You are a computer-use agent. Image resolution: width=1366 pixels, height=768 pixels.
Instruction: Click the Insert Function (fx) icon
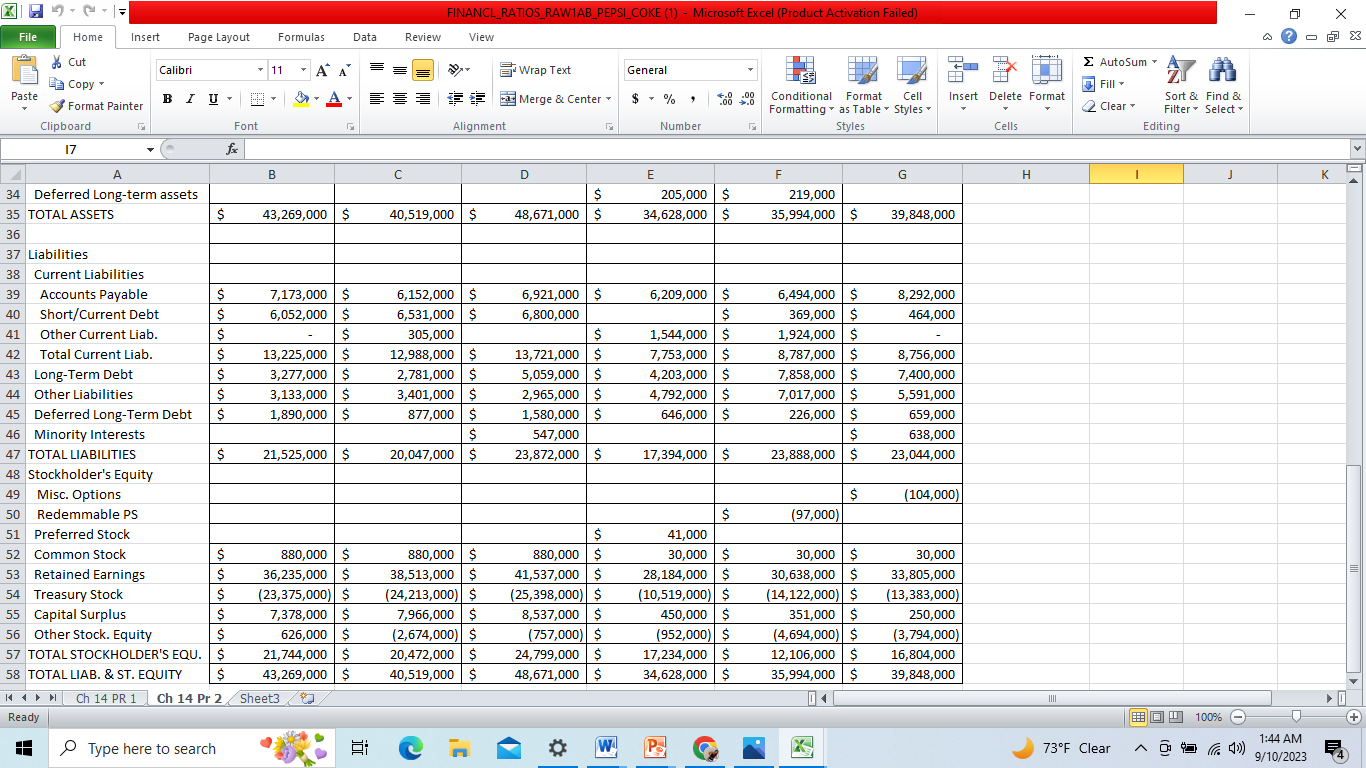point(232,148)
